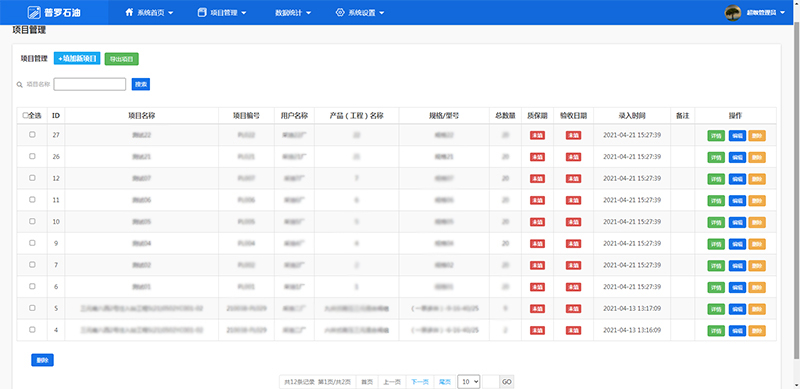Click the gear icon beside 系统设置
800x389 pixels.
340,12
